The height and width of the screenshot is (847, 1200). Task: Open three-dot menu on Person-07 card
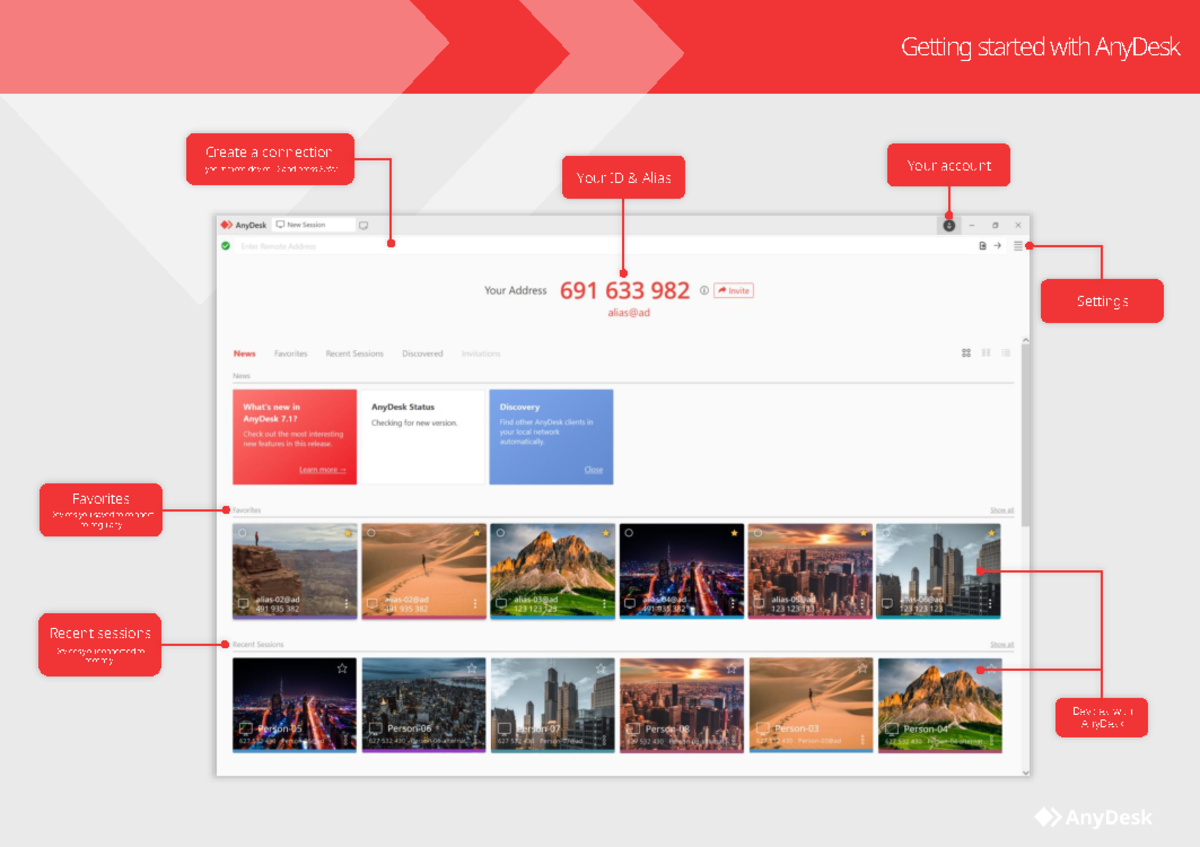(x=605, y=740)
